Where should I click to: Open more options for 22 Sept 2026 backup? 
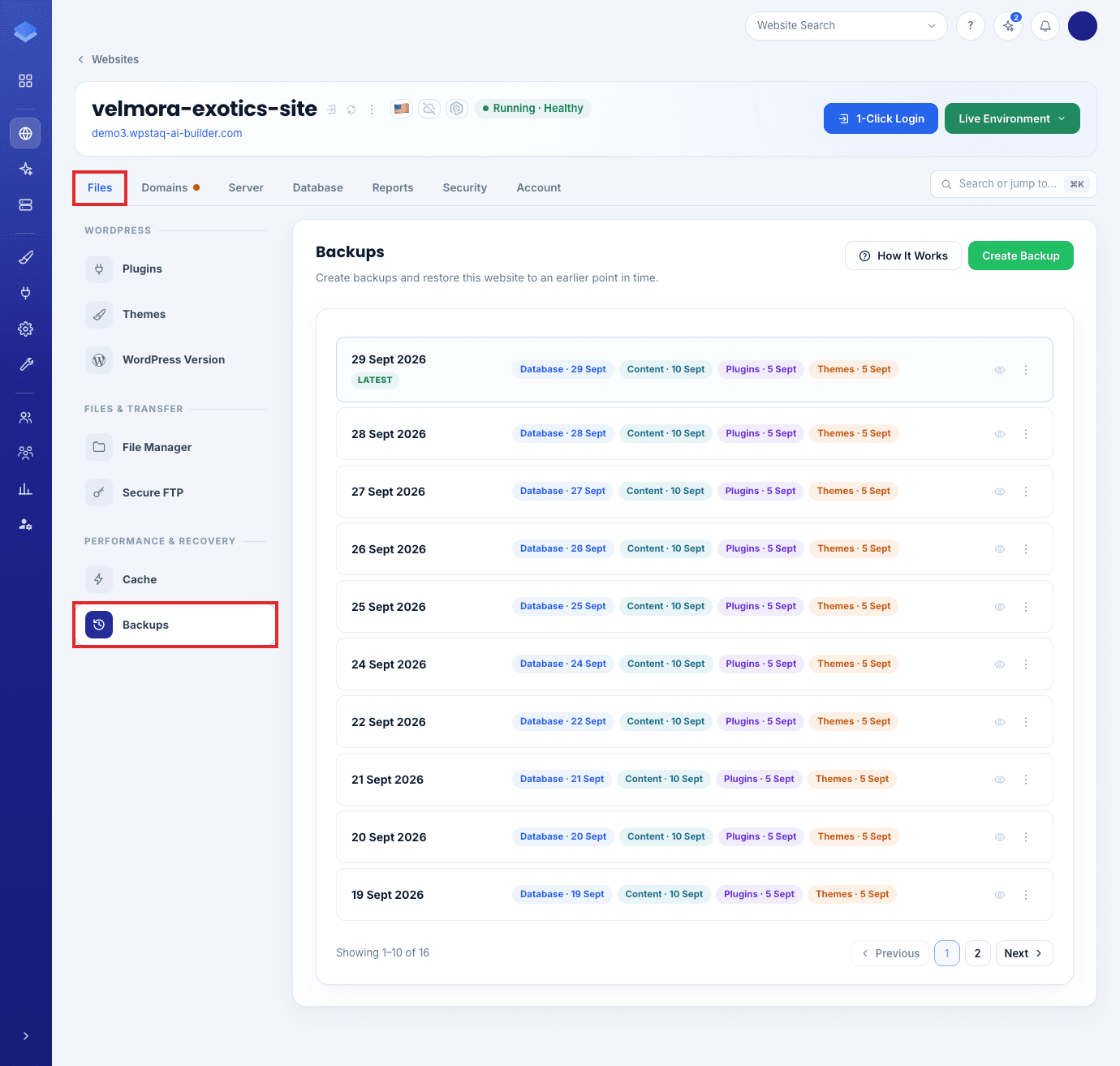(1026, 722)
